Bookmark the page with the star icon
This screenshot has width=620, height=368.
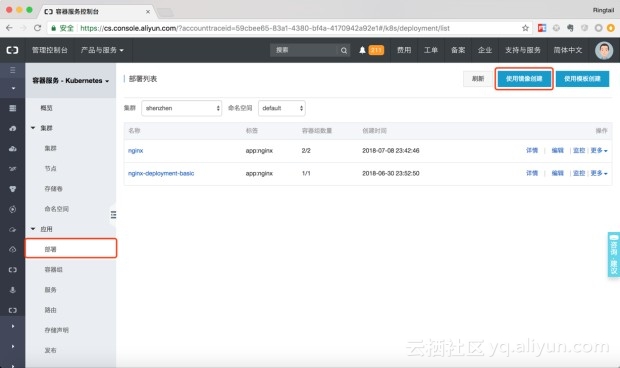(525, 28)
